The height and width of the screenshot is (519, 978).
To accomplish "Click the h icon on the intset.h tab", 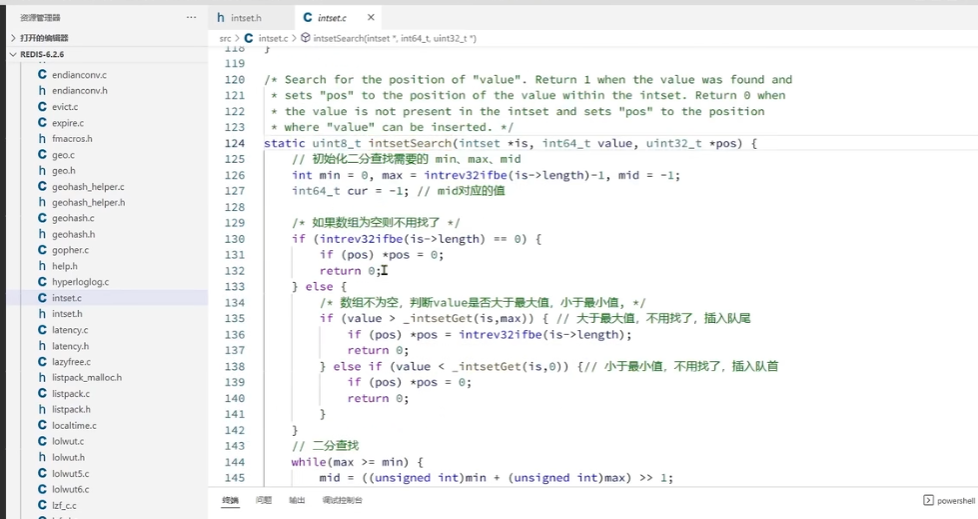I will coord(221,17).
